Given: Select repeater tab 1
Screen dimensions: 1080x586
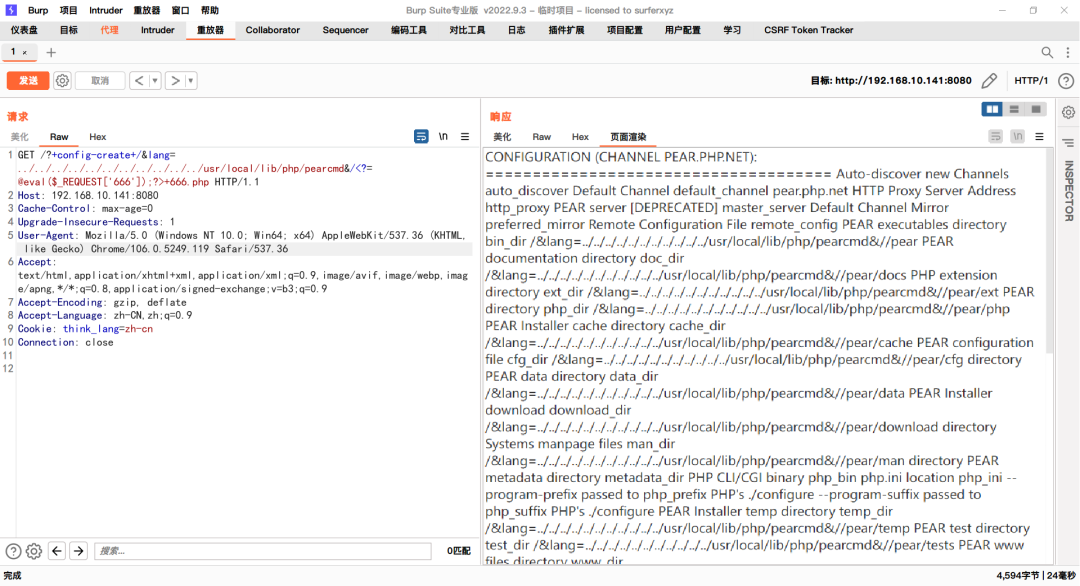Looking at the screenshot, I should pyautogui.click(x=13, y=52).
